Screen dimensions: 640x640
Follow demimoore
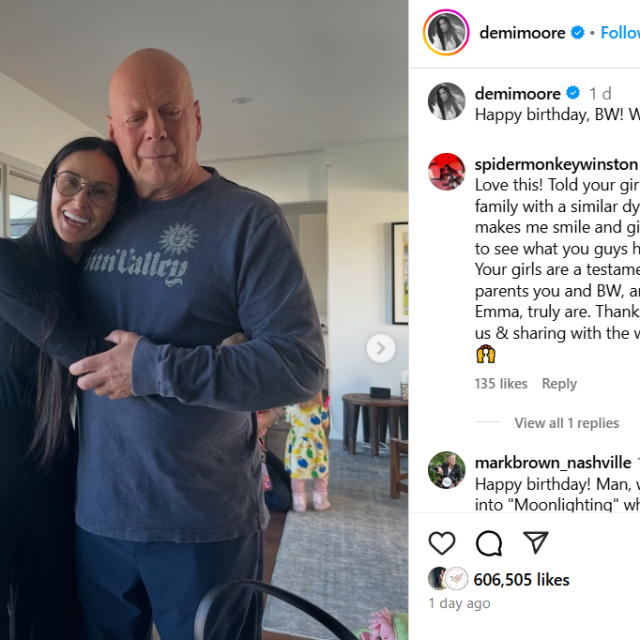pyautogui.click(x=620, y=33)
